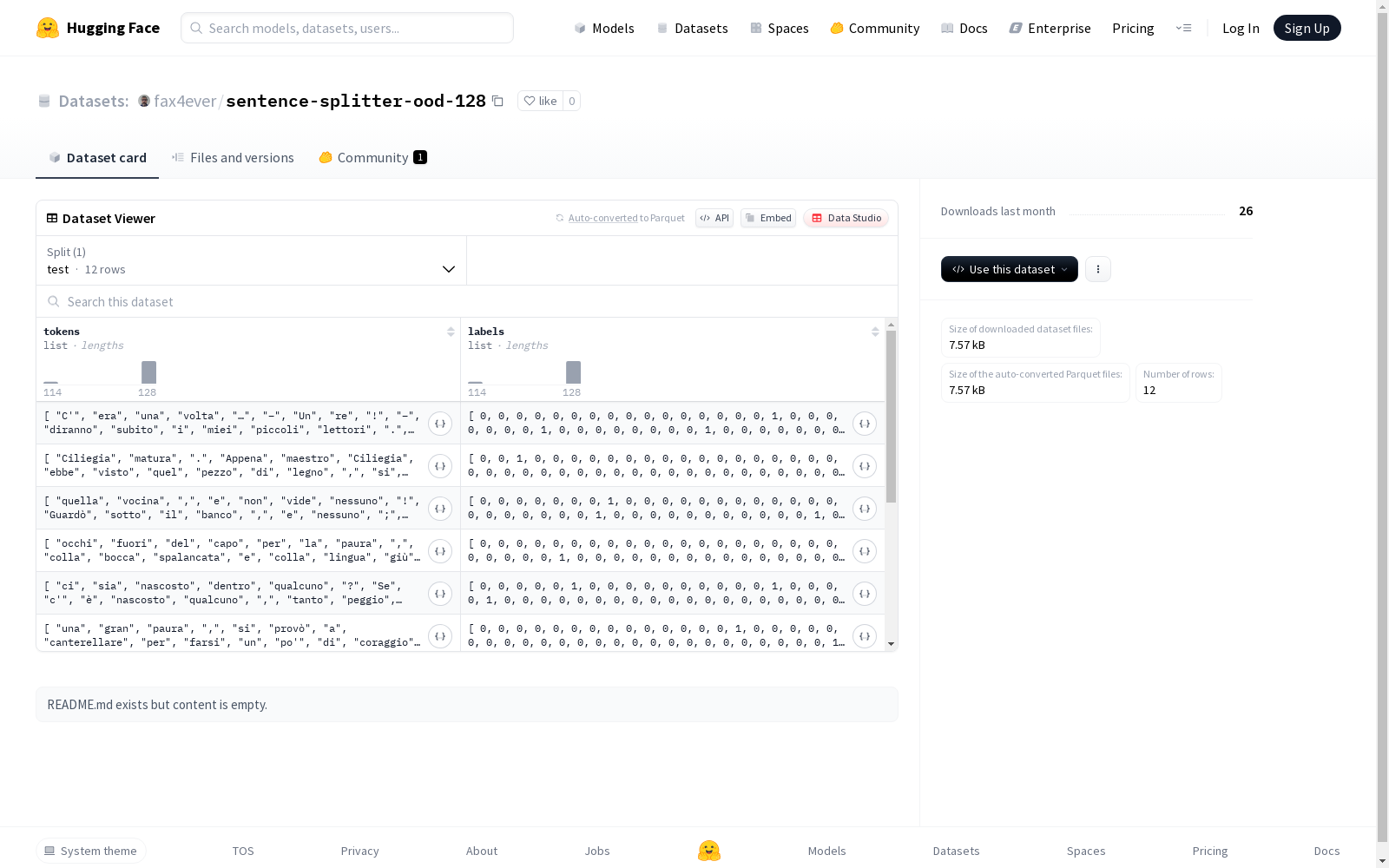Expand labels cell in the "occhi" row
The width and height of the screenshot is (1389, 868).
coord(865,551)
